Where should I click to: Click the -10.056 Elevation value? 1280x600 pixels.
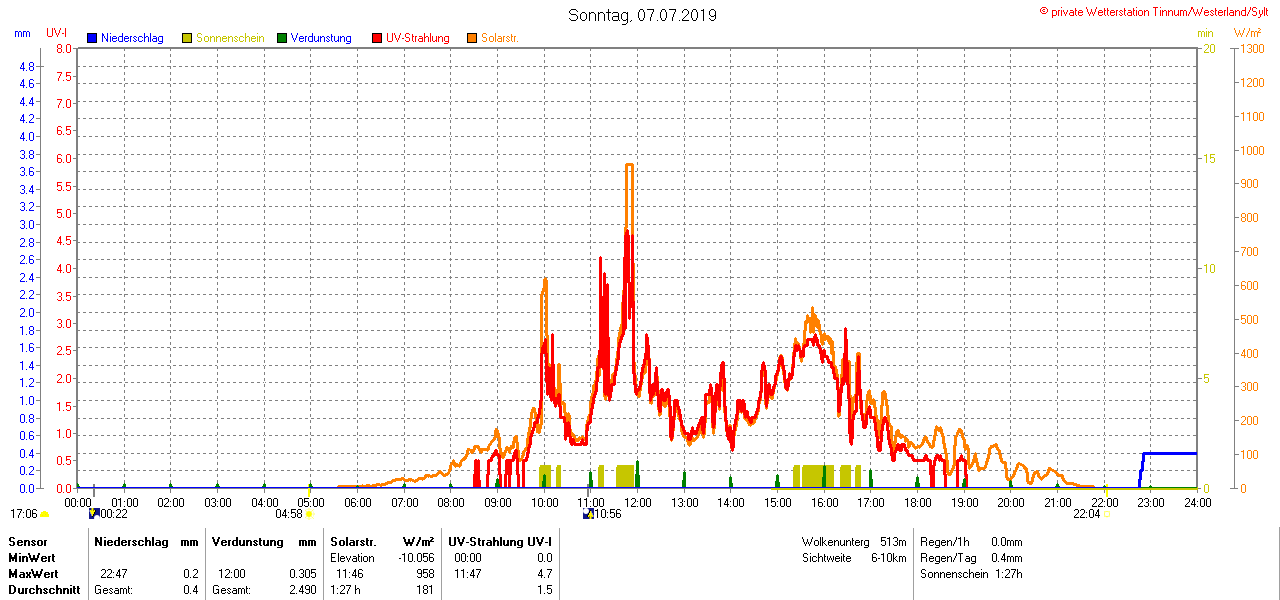[416, 558]
